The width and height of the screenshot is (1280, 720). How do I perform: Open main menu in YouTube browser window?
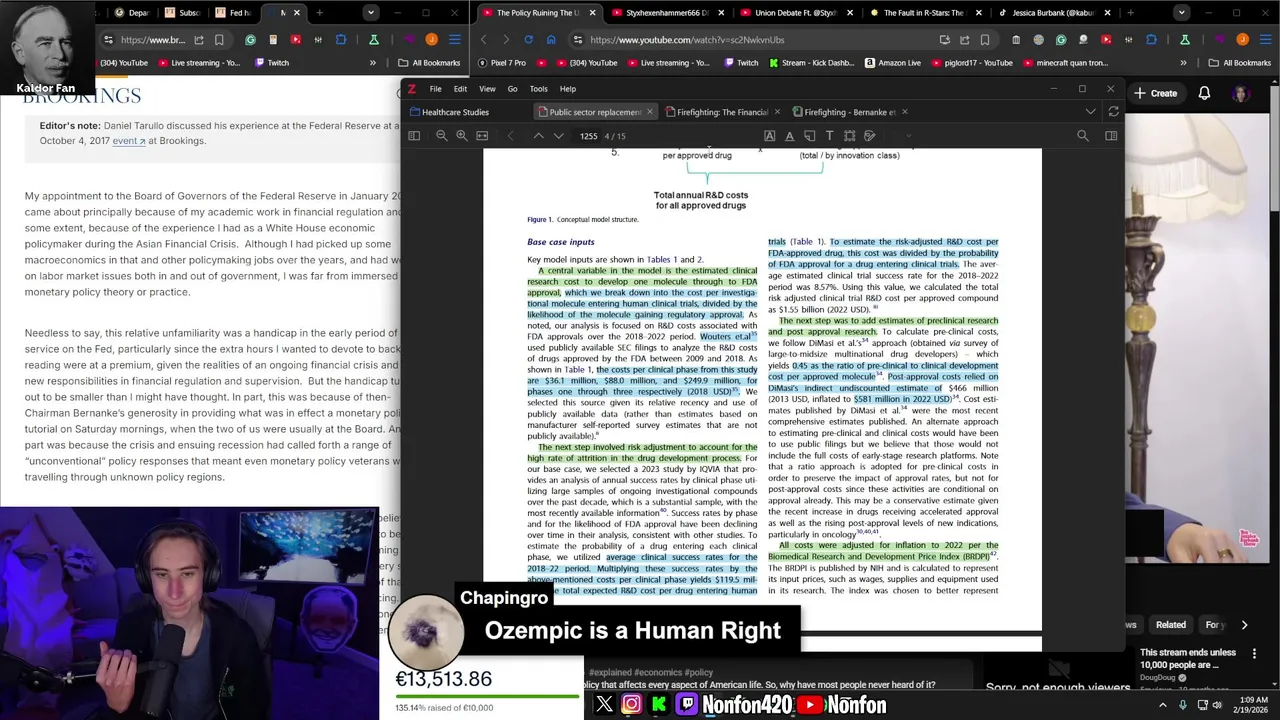(1265, 40)
